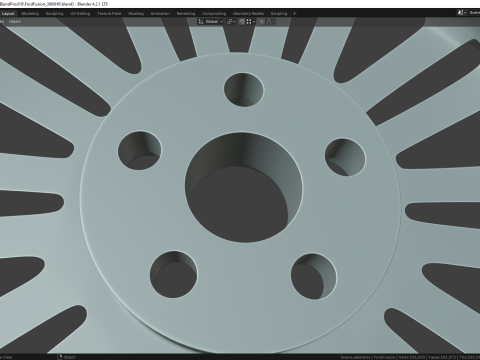480x360 pixels.
Task: Switch to the Layout workspace tab
Action: [8, 14]
